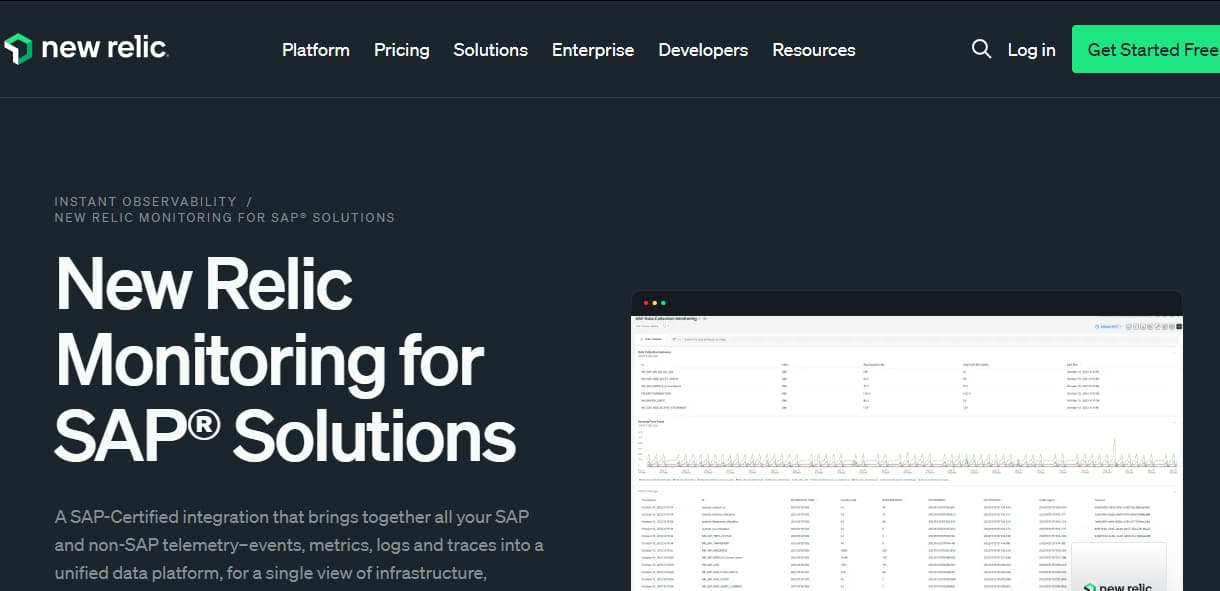Image resolution: width=1220 pixels, height=591 pixels.
Task: Expand the Resources navigation menu
Action: tap(813, 50)
